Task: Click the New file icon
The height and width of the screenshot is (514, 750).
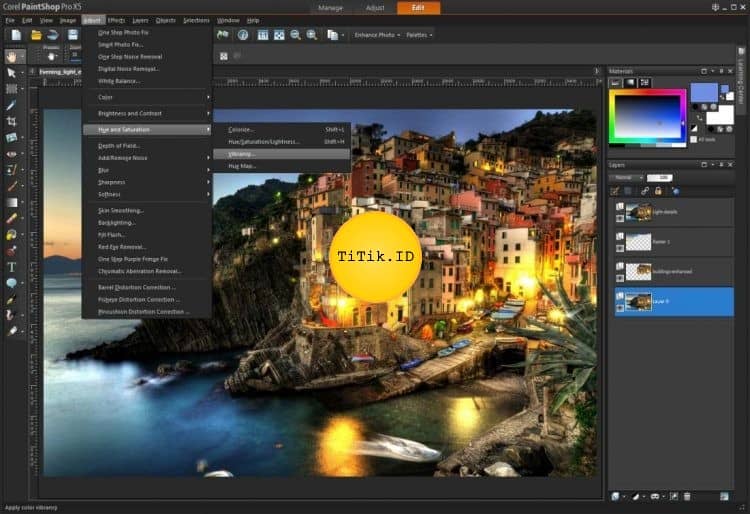Action: [14, 35]
